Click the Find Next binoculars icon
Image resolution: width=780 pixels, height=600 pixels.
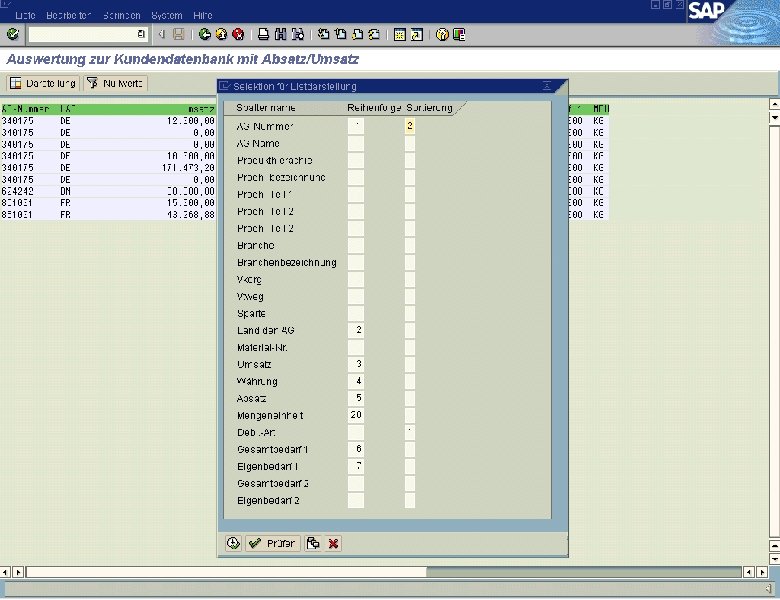(297, 34)
